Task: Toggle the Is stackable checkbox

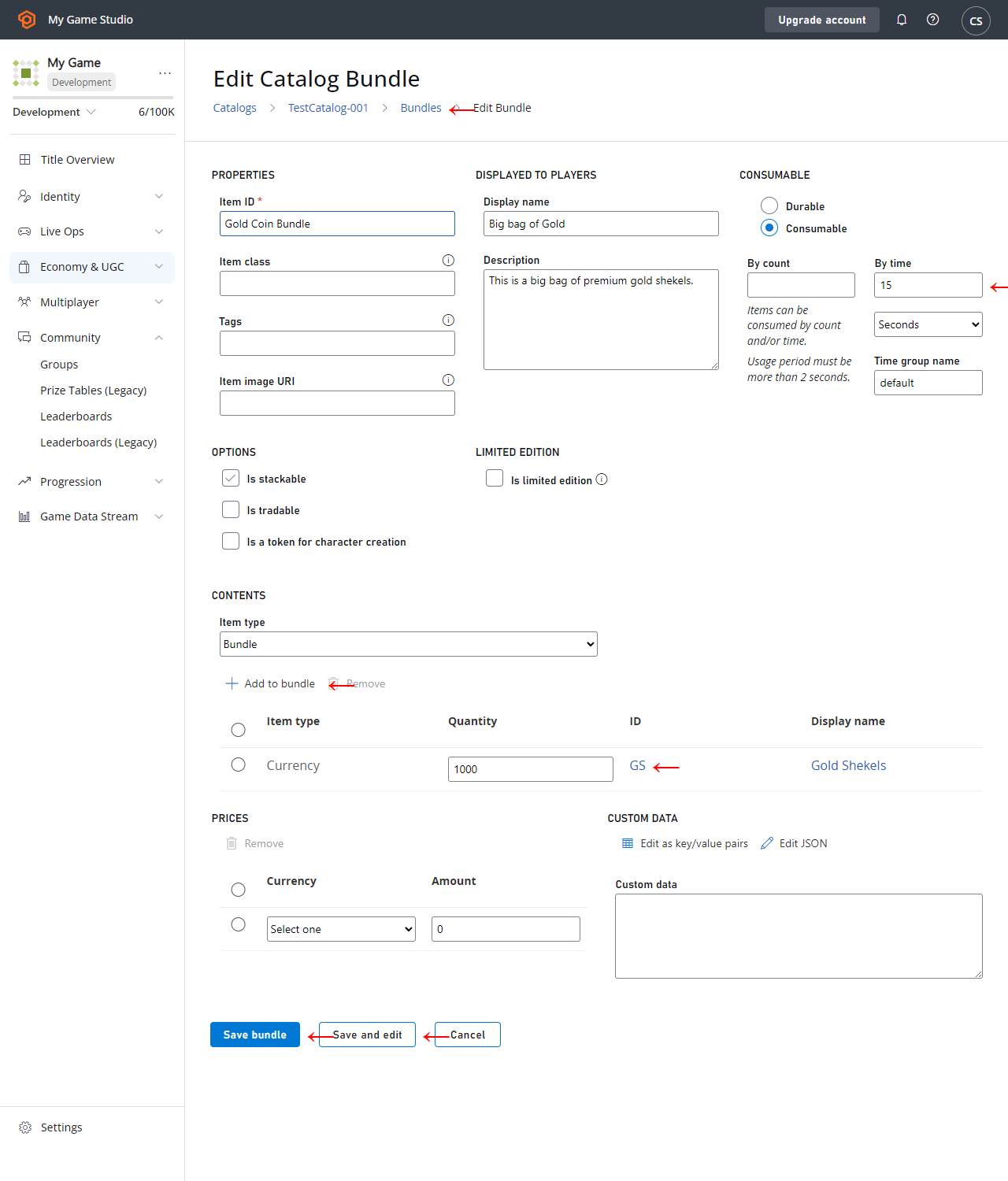Action: coord(231,478)
